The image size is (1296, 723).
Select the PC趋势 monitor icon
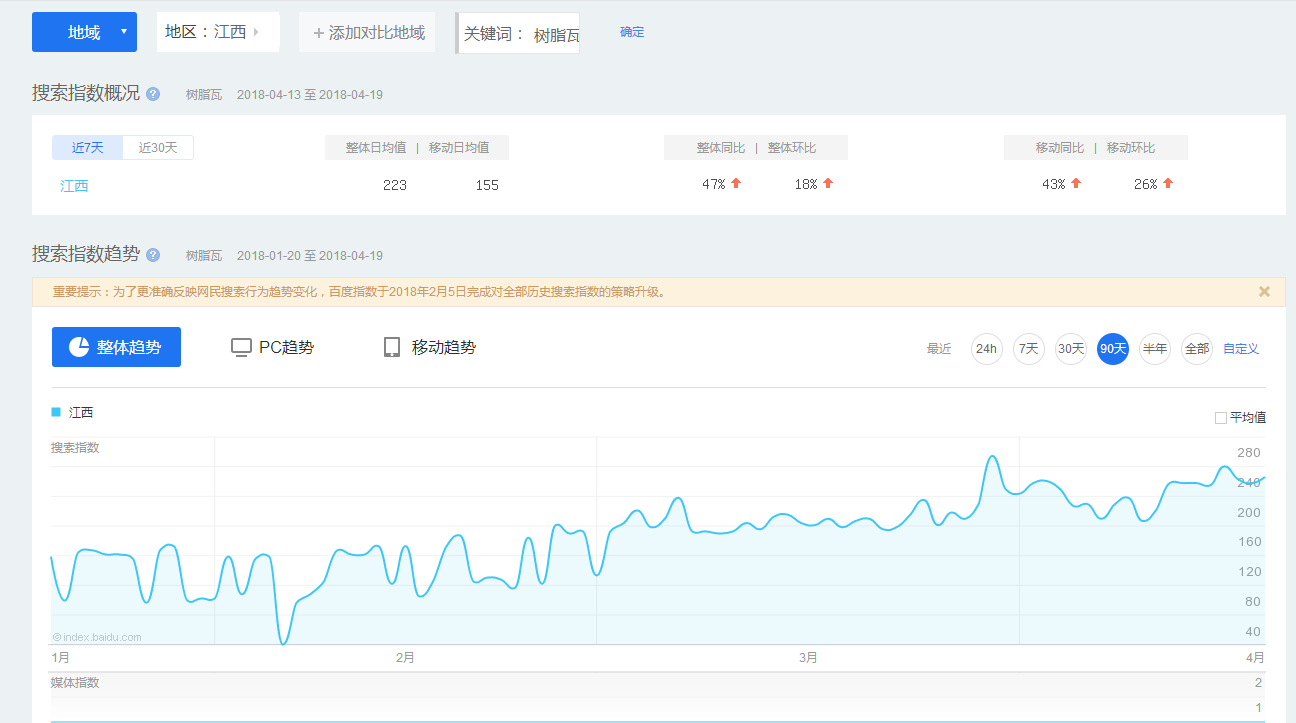point(241,346)
